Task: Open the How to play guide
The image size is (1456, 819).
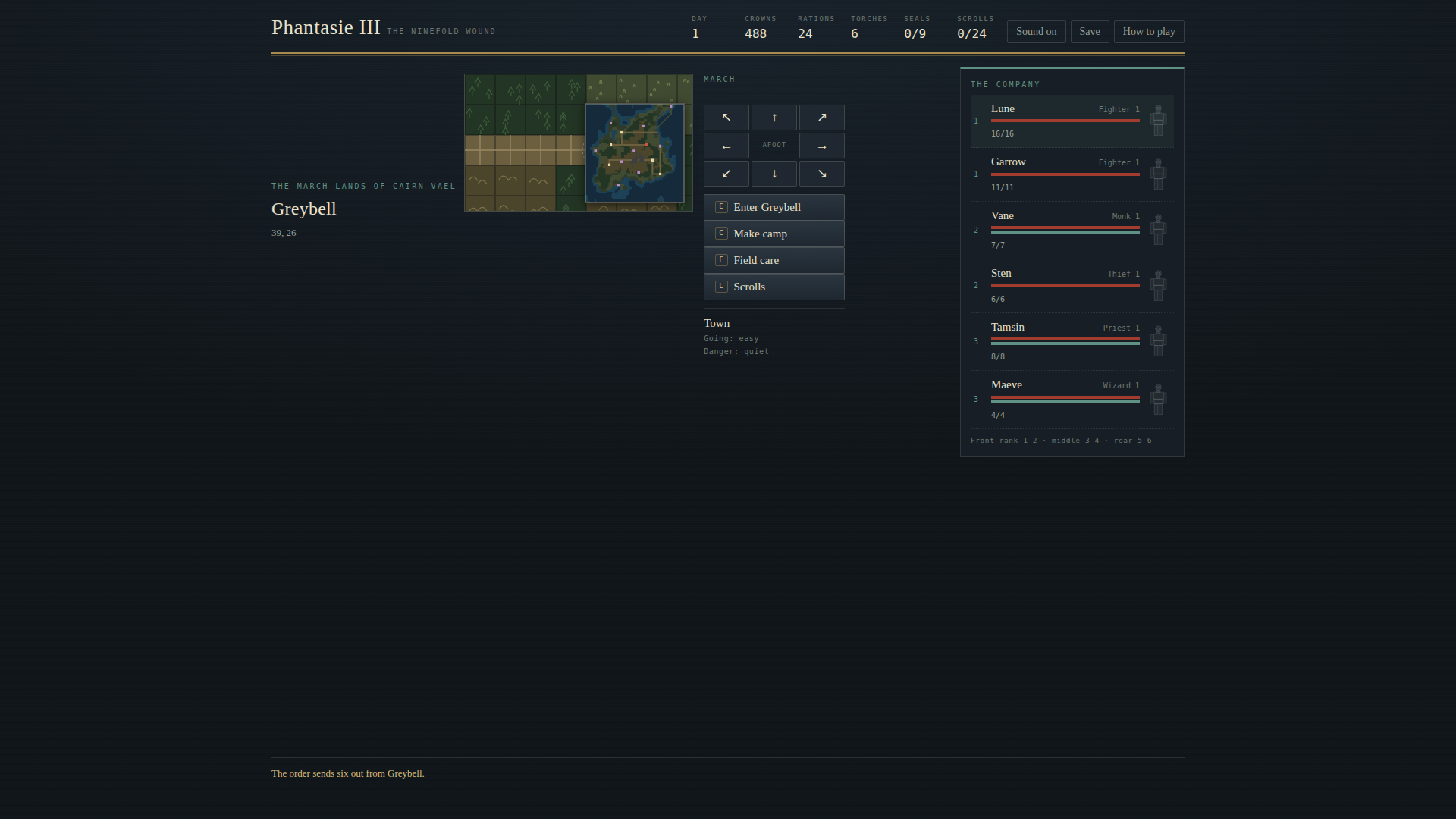Action: click(x=1149, y=32)
